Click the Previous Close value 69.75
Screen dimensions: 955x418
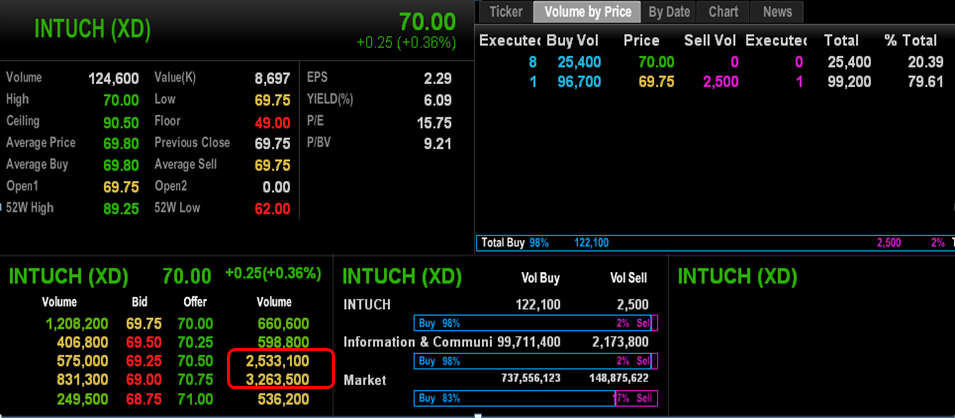273,143
